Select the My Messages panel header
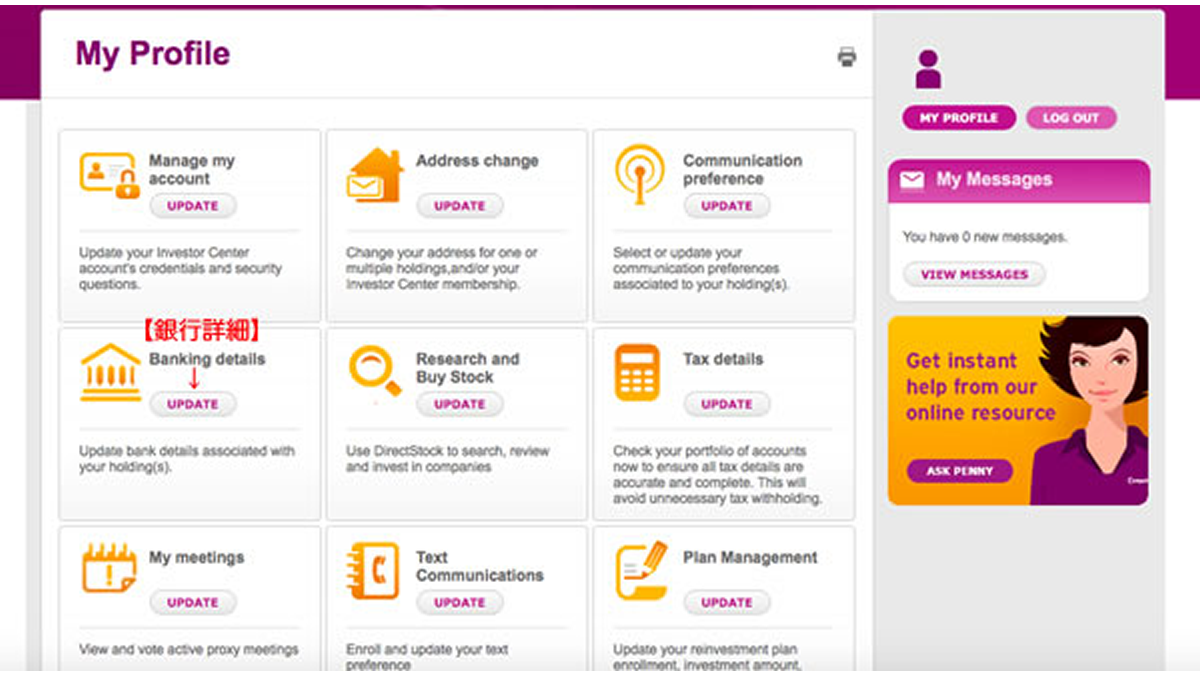 pos(1018,180)
